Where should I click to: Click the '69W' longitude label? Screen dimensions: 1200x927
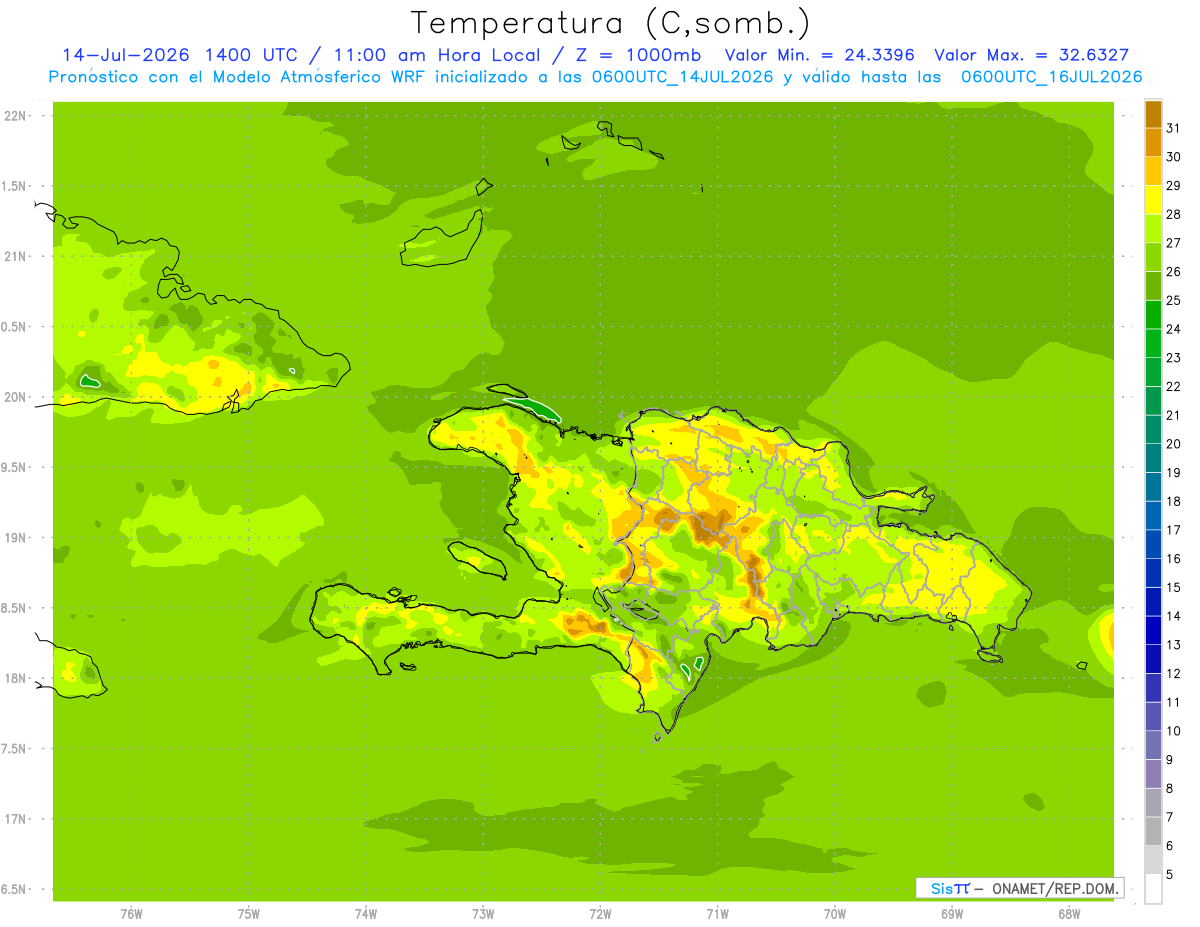(952, 914)
